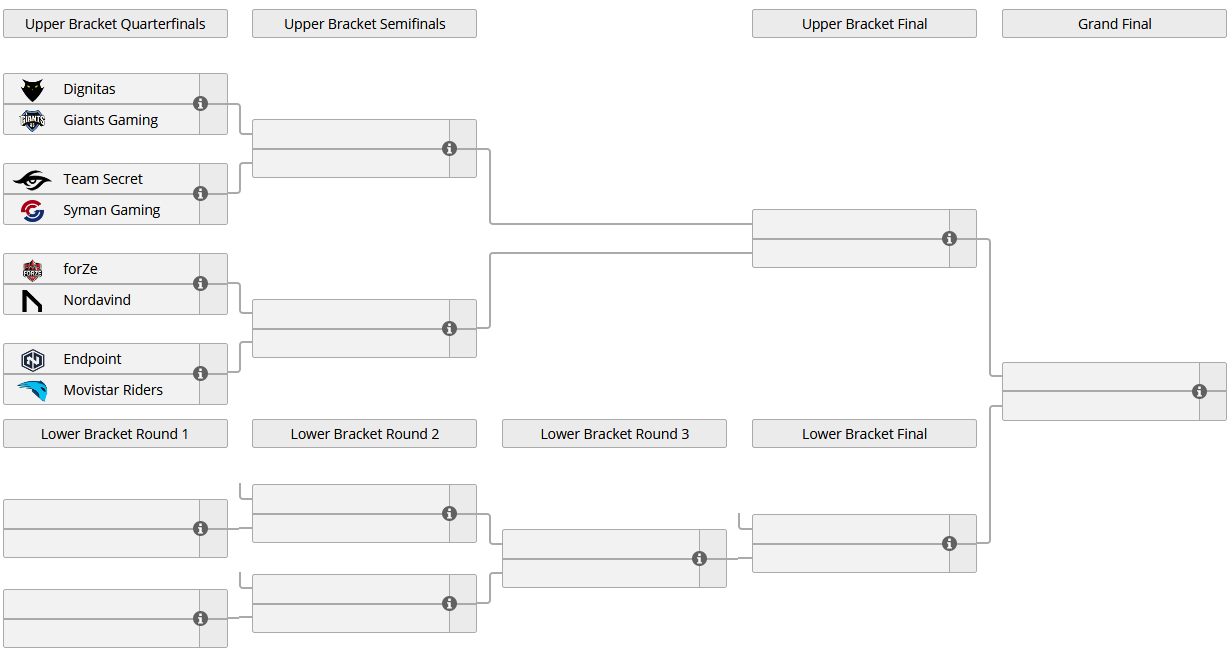Click the Grand Final column header
Viewport: 1232px width, 655px height.
pos(1114,24)
